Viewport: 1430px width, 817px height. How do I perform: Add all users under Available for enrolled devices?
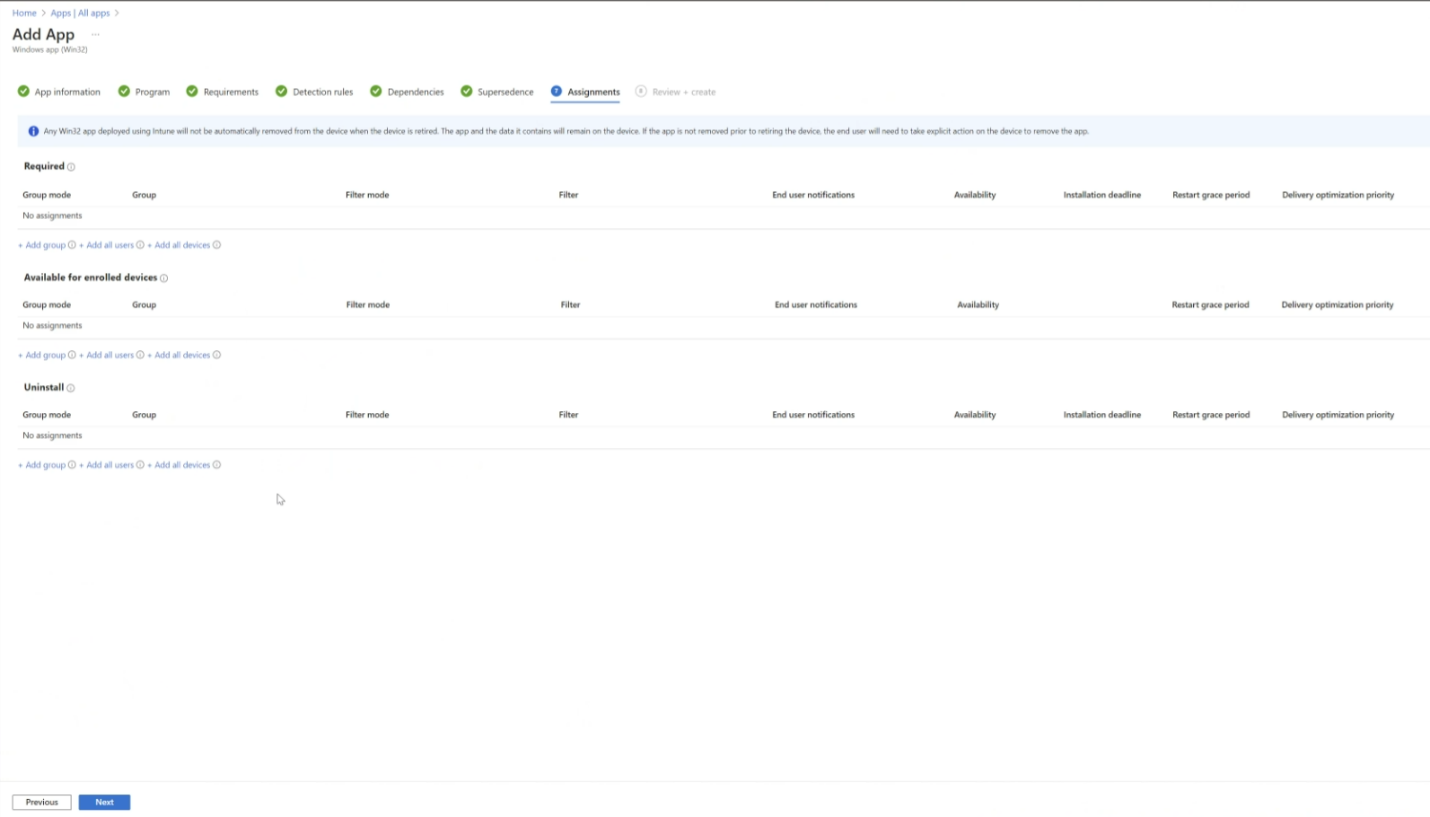click(107, 355)
